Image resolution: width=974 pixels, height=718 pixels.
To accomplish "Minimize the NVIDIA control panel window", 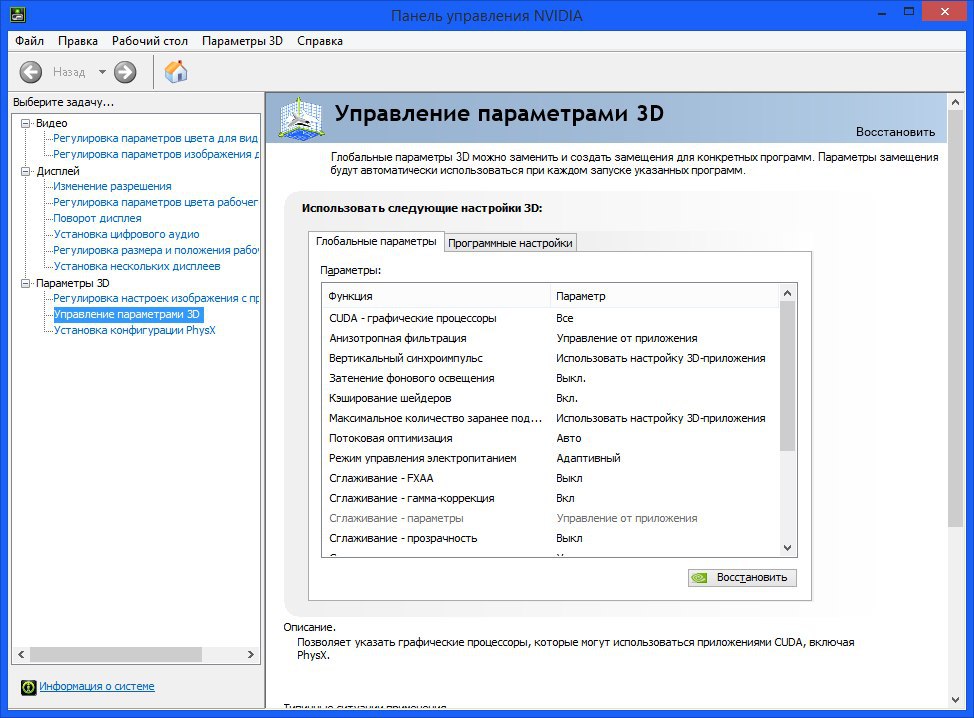I will click(x=881, y=12).
